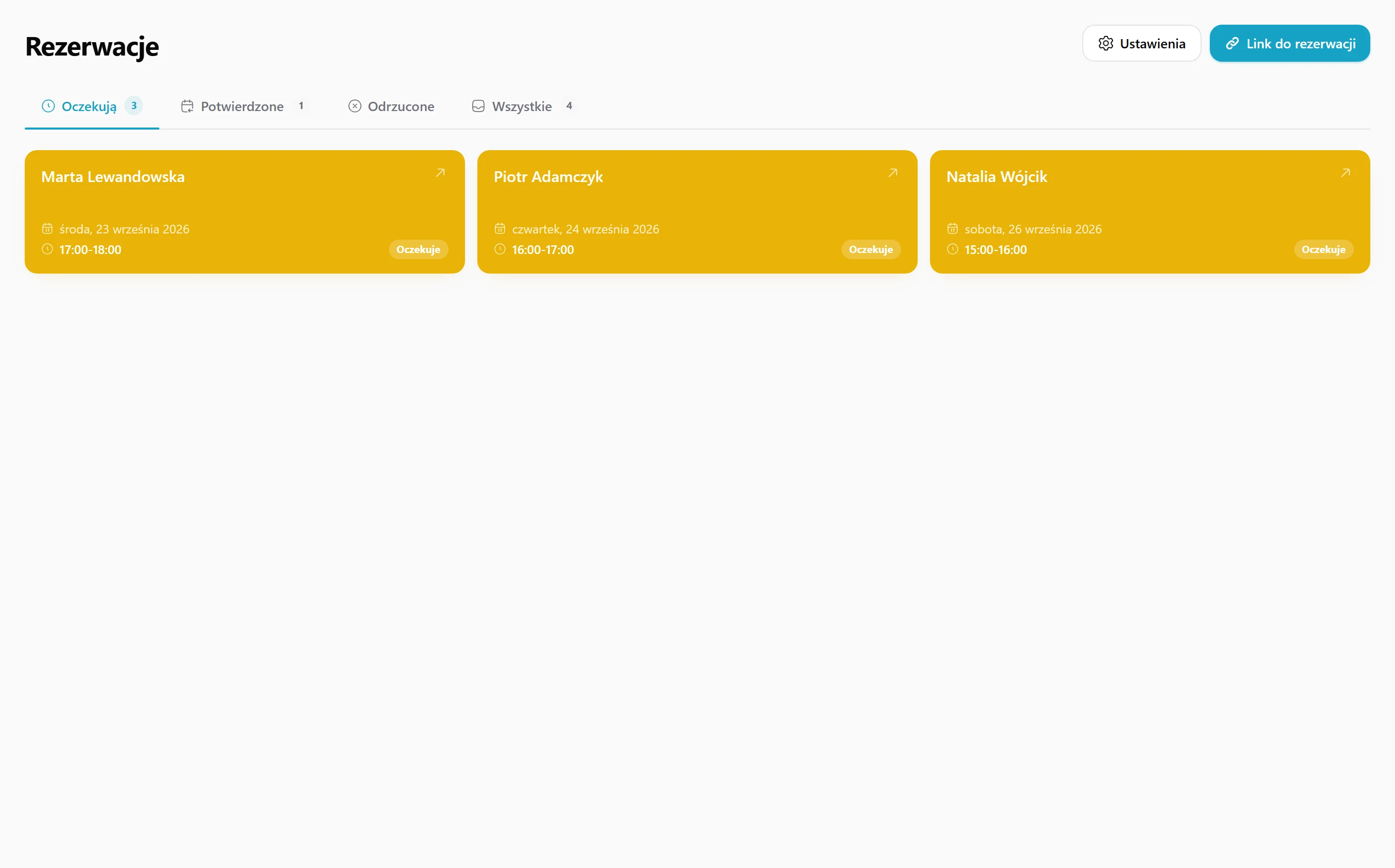Image resolution: width=1395 pixels, height=868 pixels.
Task: Click the chain link icon
Action: coord(1232,44)
